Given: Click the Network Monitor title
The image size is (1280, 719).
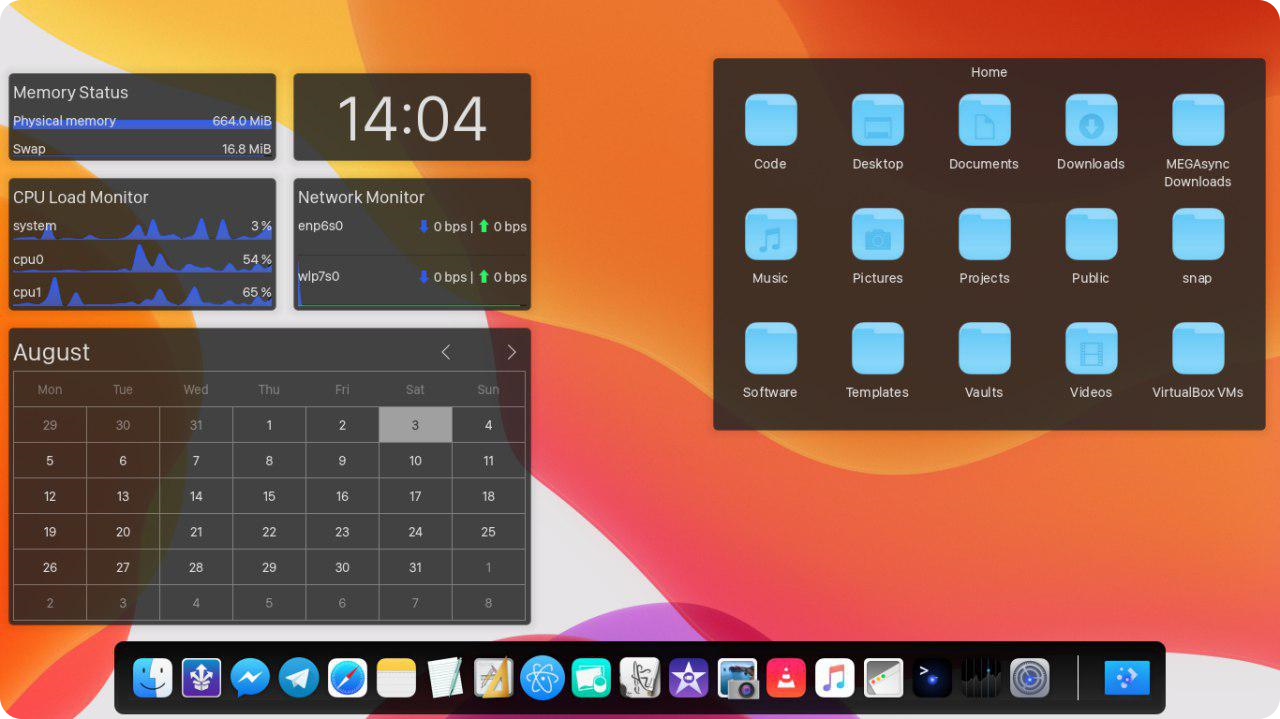Looking at the screenshot, I should [x=361, y=197].
